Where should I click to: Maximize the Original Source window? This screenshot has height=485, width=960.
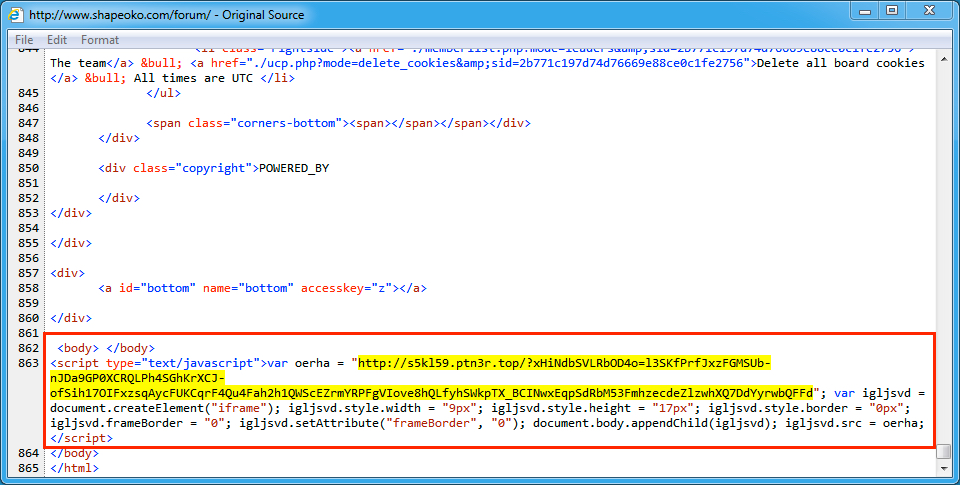(x=892, y=11)
